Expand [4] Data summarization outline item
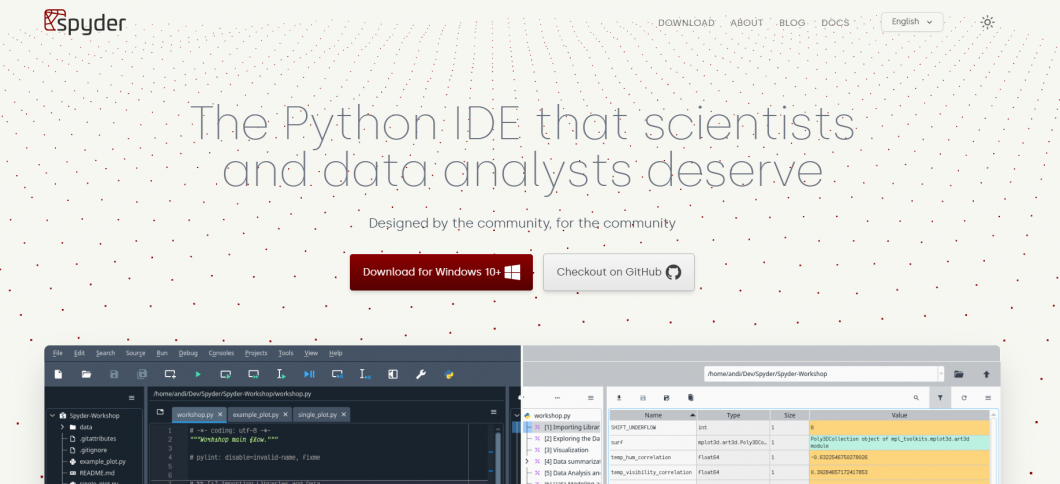 (527, 461)
